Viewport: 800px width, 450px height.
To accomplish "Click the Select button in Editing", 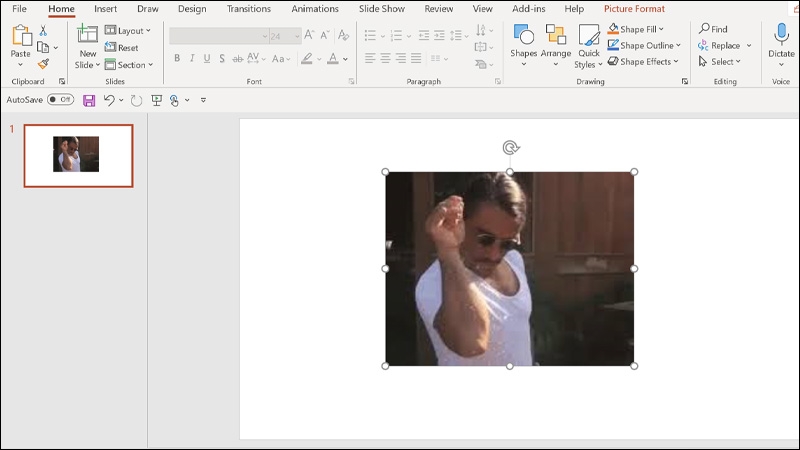I will tap(719, 62).
